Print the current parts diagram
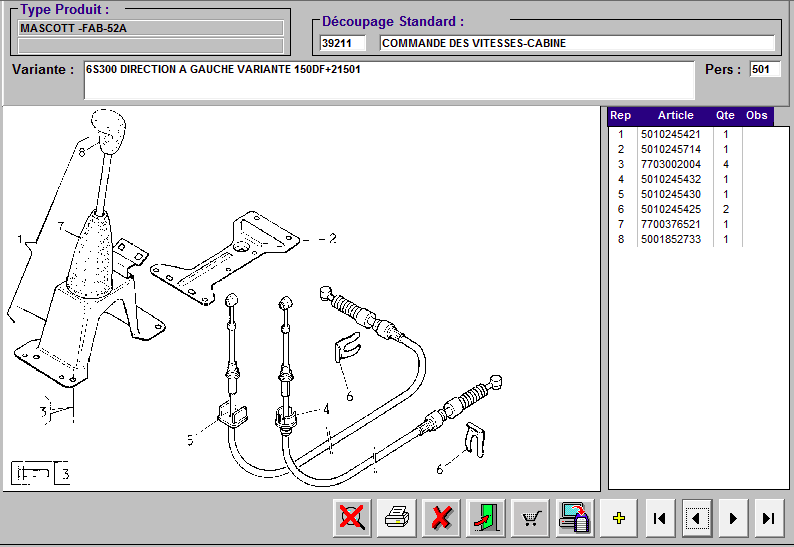The image size is (794, 547). pos(397,518)
